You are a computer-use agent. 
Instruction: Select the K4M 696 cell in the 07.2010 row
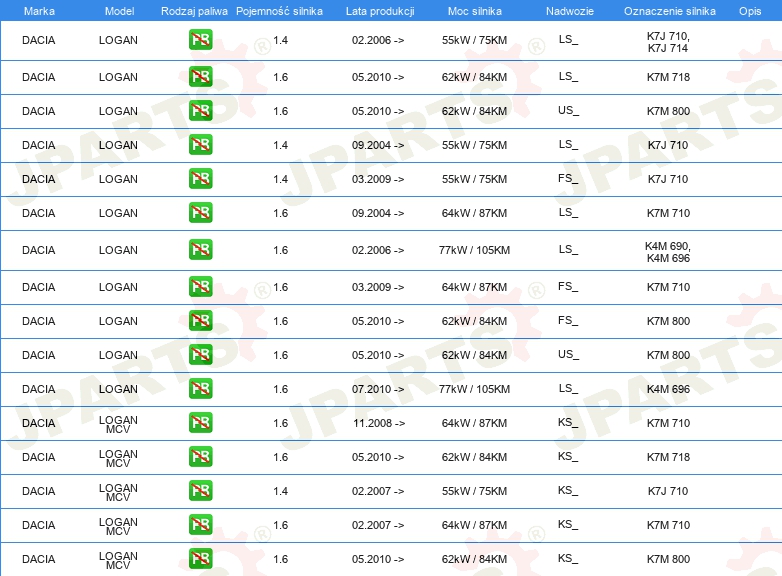(x=668, y=389)
